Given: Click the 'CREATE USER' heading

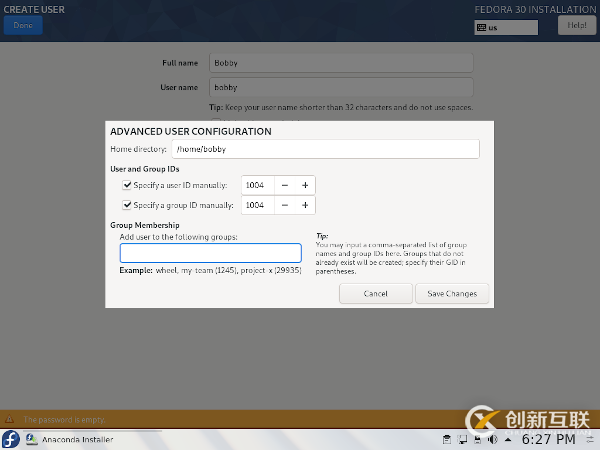Looking at the screenshot, I should (x=34, y=10).
